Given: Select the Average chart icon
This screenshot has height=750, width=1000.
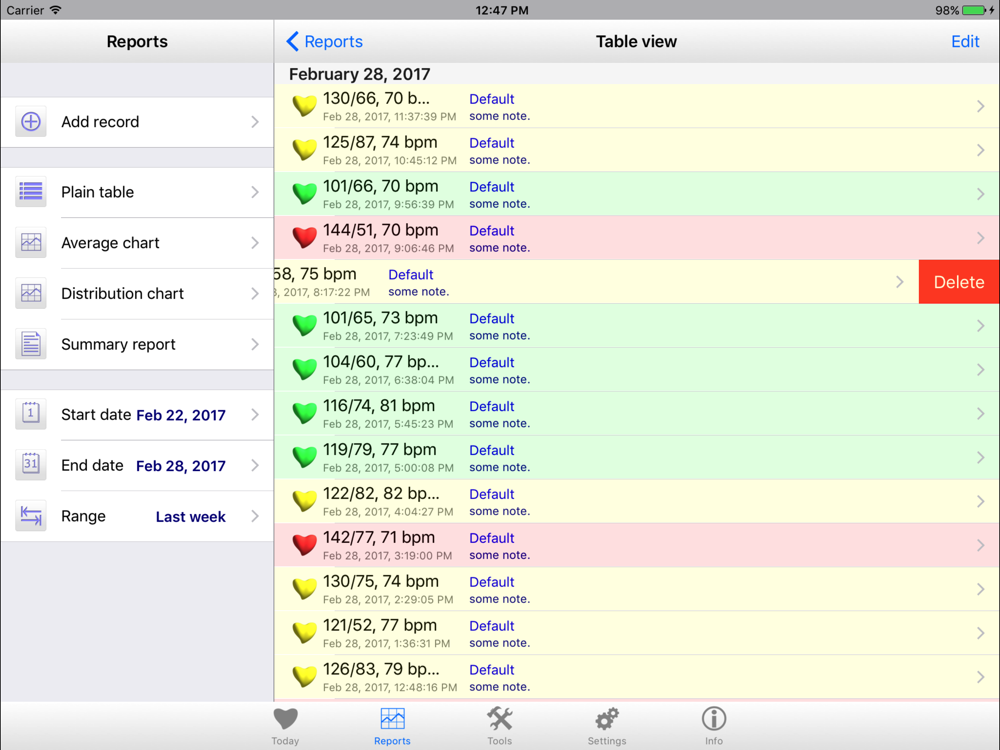Looking at the screenshot, I should click(31, 243).
